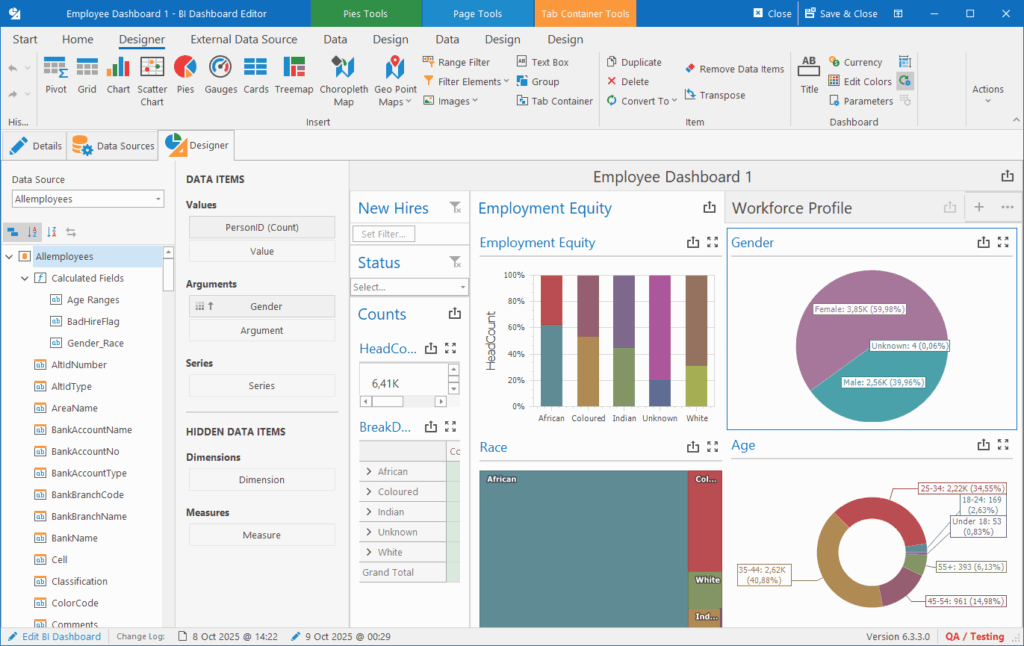Click Save & Close button
1024x646 pixels.
pos(840,14)
